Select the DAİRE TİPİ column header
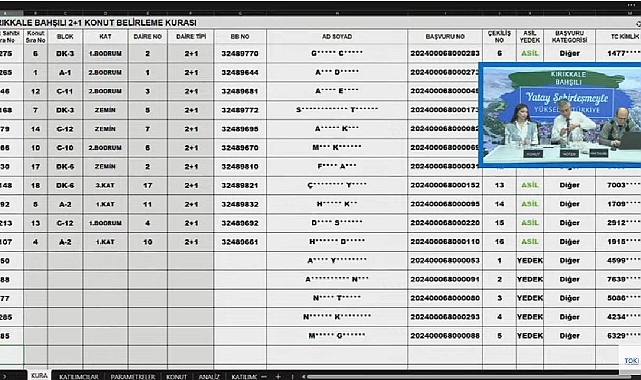 pyautogui.click(x=191, y=37)
